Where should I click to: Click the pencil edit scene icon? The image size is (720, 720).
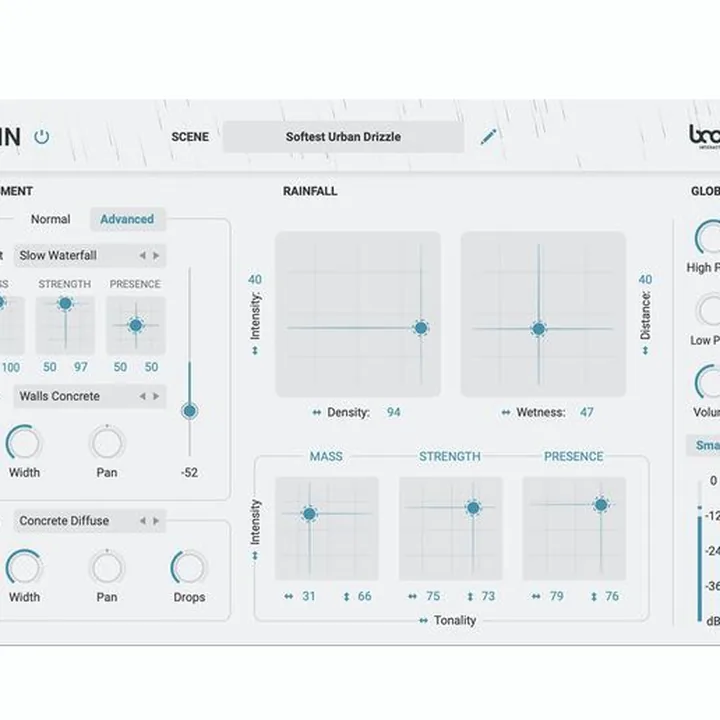489,137
